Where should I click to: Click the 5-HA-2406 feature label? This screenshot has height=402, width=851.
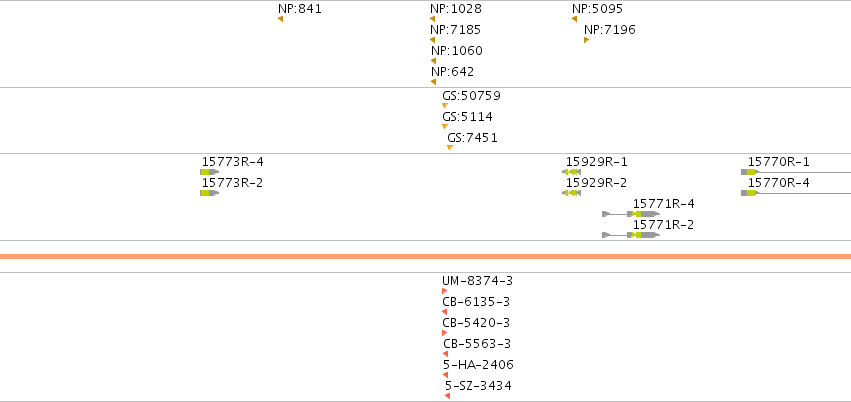478,365
